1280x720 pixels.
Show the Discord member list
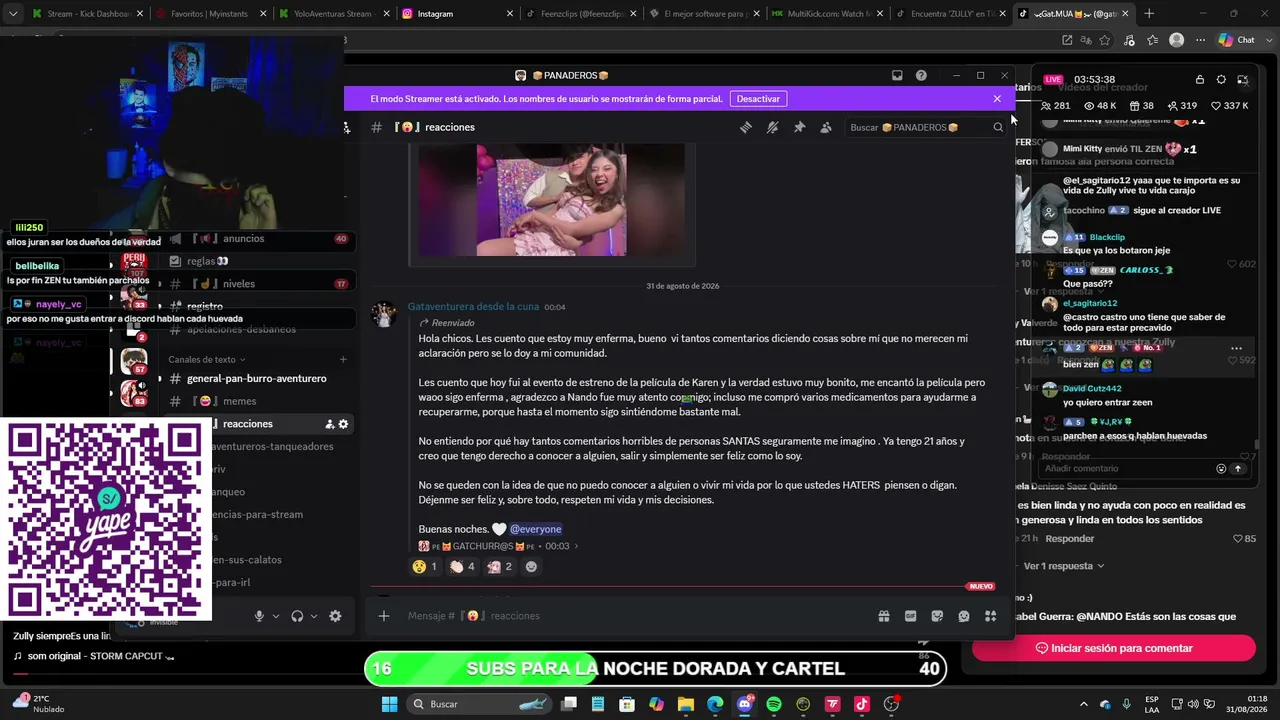(x=825, y=127)
